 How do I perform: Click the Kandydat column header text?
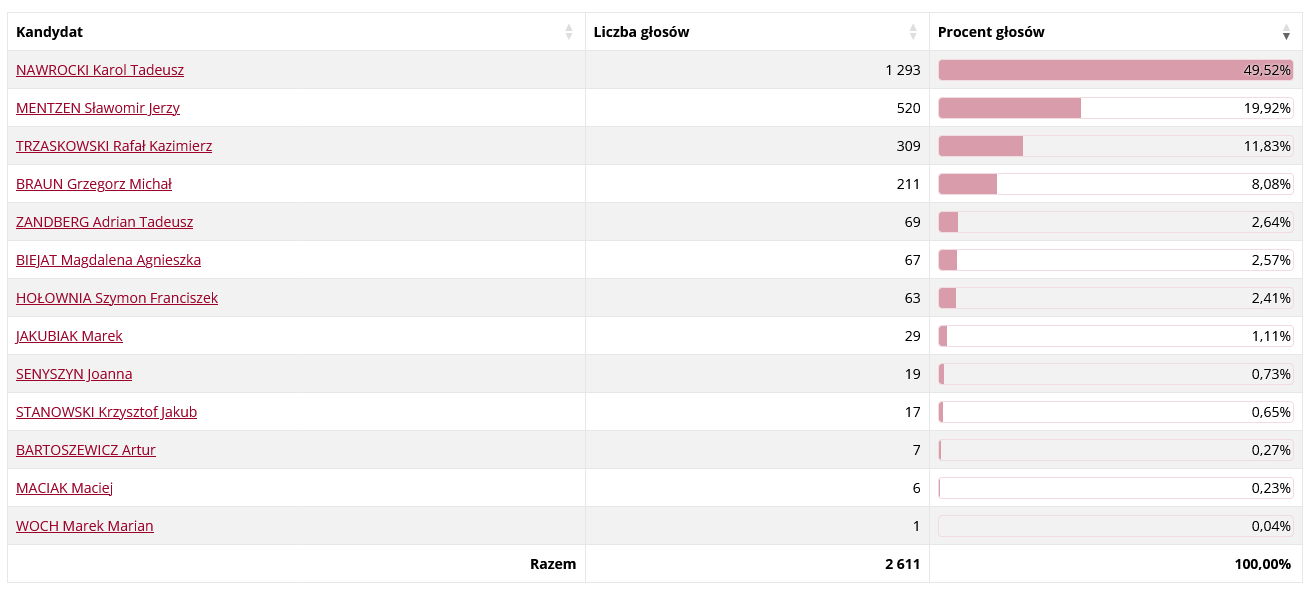49,32
